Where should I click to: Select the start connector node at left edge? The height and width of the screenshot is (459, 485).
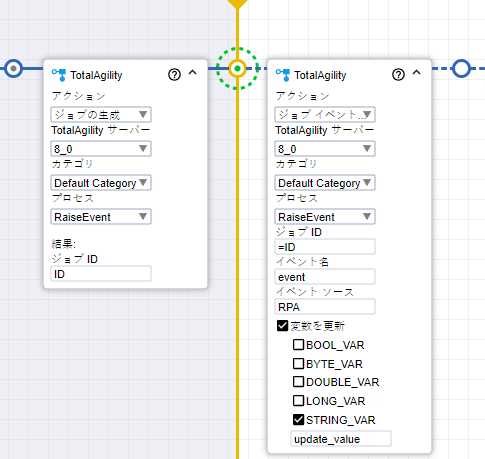coord(13,68)
